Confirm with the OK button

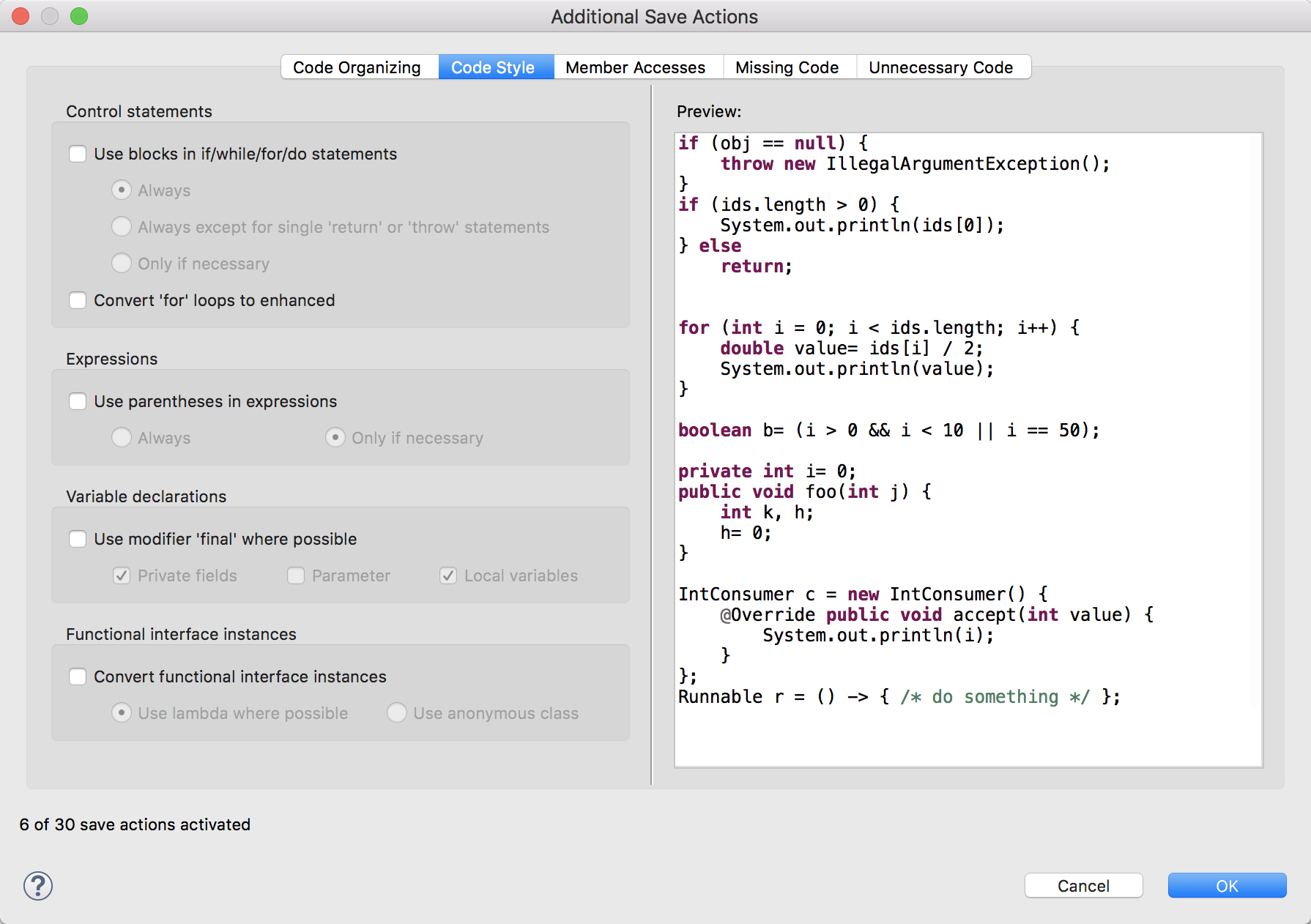[1227, 886]
